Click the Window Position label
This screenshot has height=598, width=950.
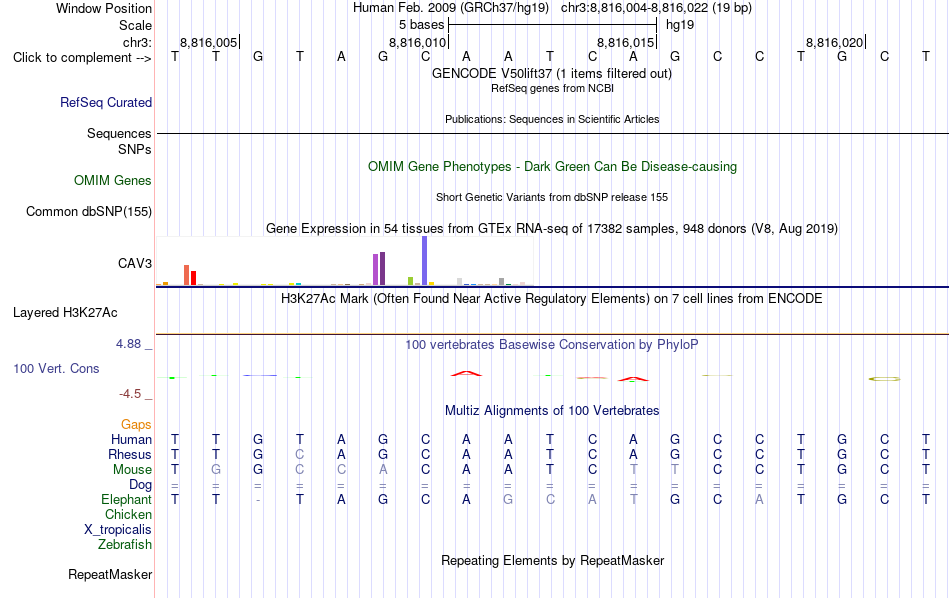click(104, 8)
